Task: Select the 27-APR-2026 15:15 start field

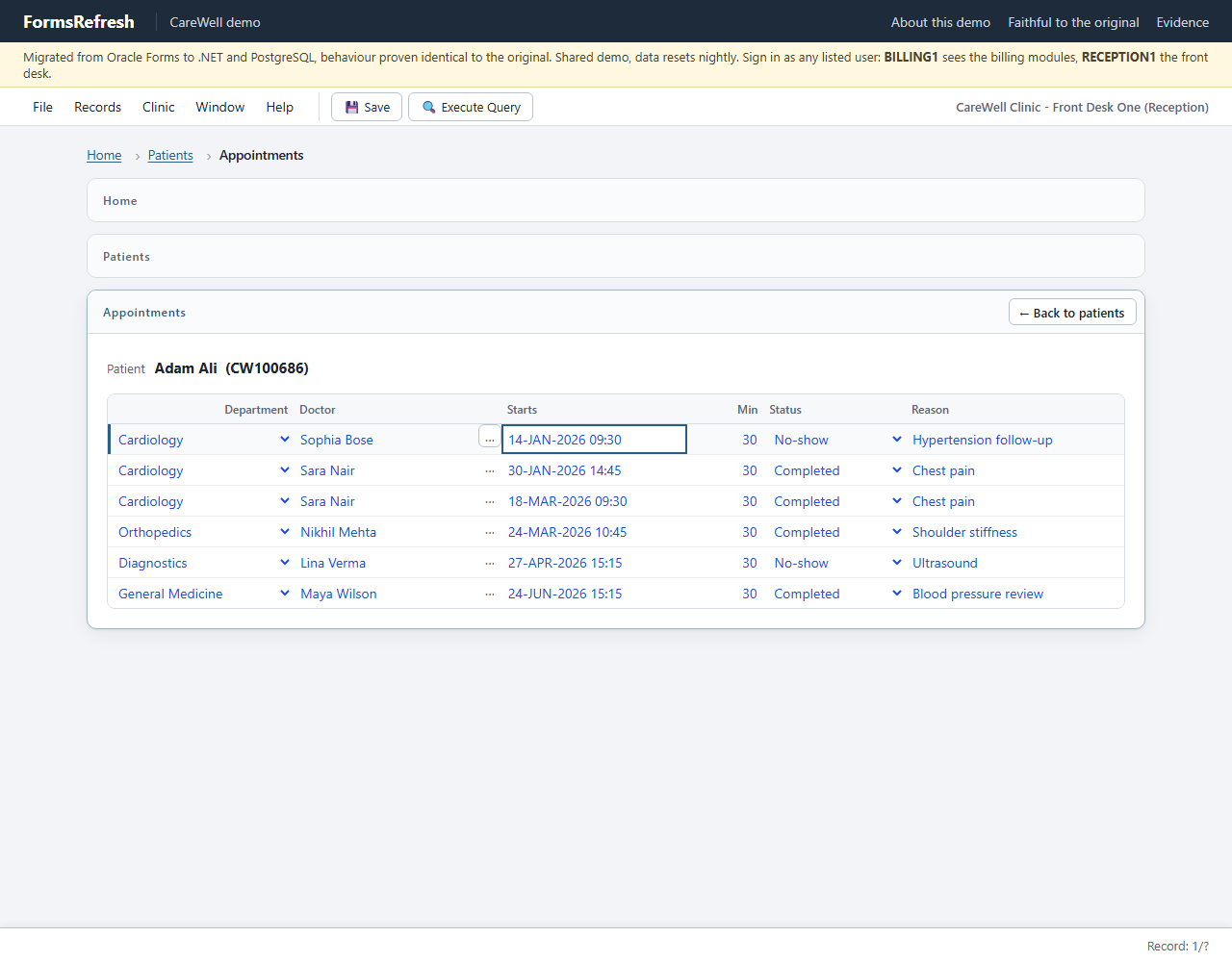Action: pyautogui.click(x=594, y=563)
